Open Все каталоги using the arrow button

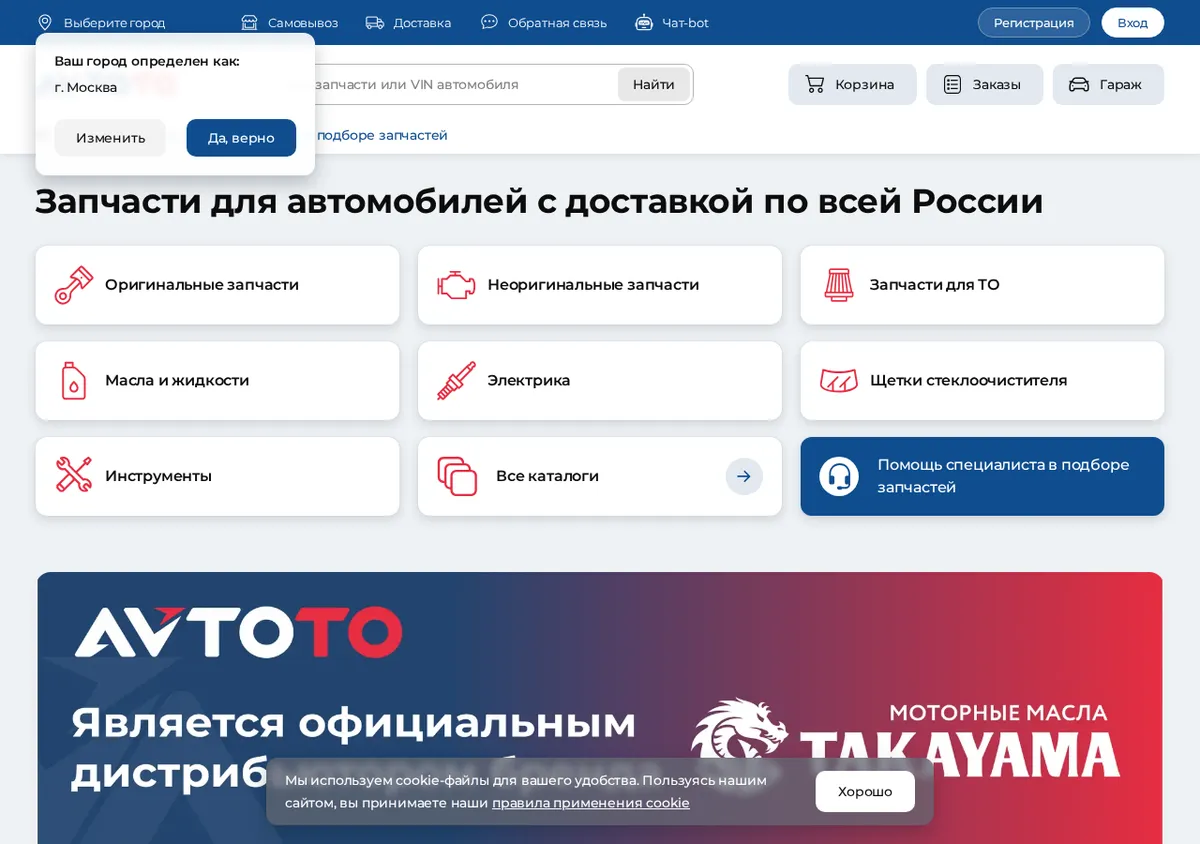coord(744,476)
